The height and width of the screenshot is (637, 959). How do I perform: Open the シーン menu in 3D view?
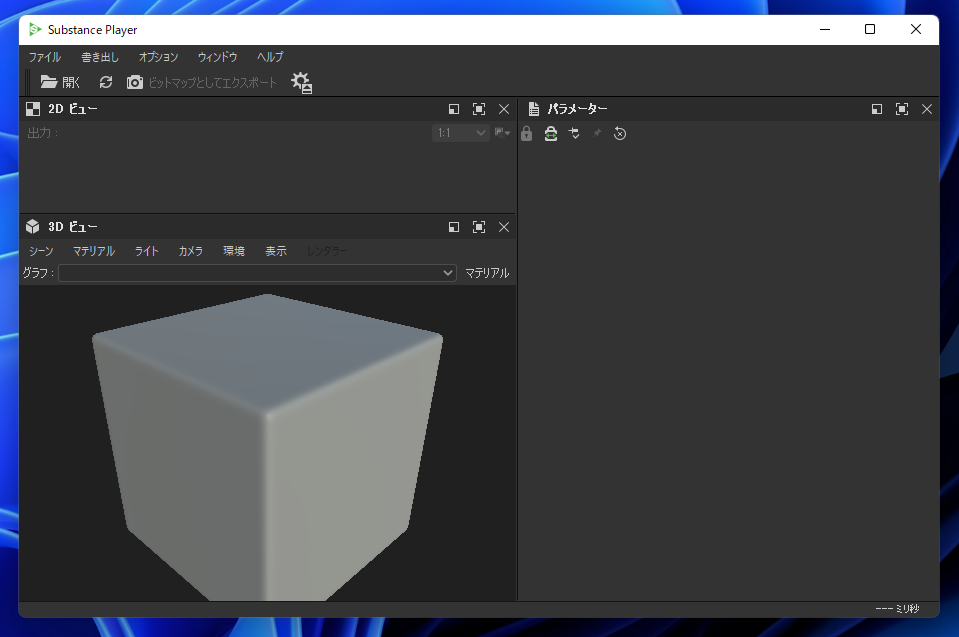coord(41,251)
